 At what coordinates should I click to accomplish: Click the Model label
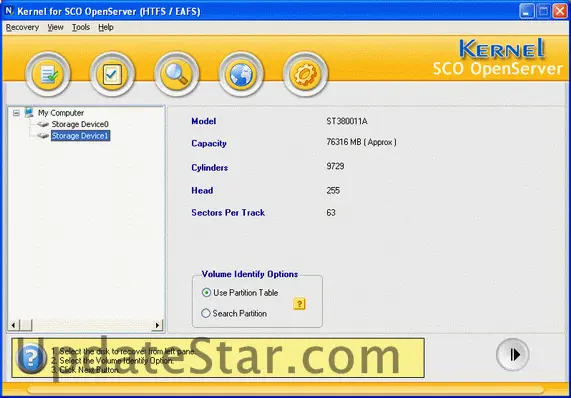[204, 121]
